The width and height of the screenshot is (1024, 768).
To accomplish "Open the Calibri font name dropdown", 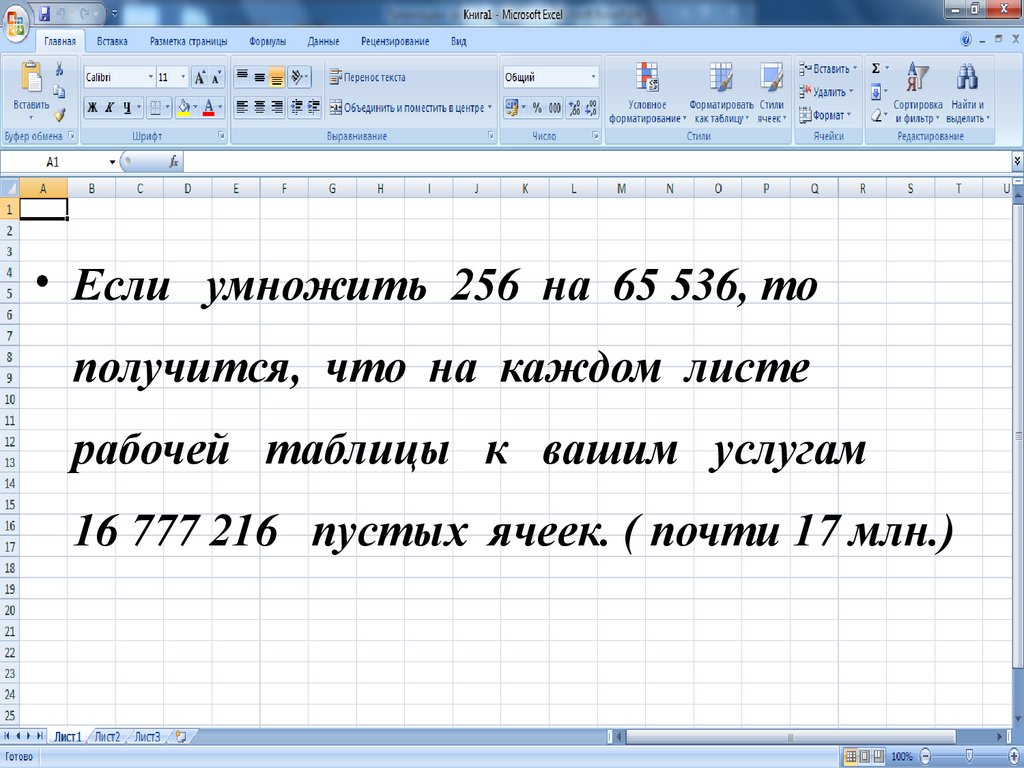I will (151, 77).
